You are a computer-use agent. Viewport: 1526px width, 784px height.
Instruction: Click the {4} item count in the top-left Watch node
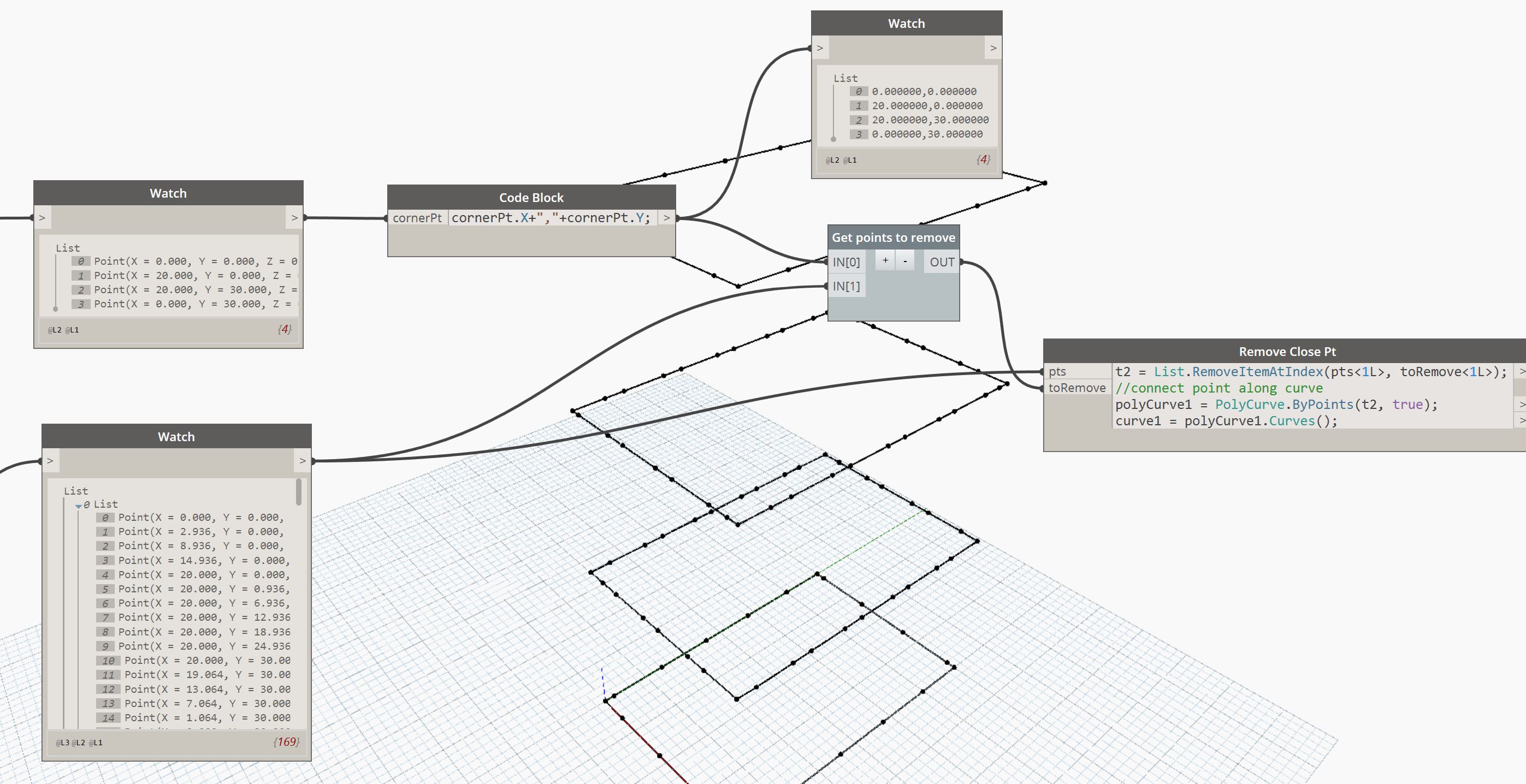(285, 329)
